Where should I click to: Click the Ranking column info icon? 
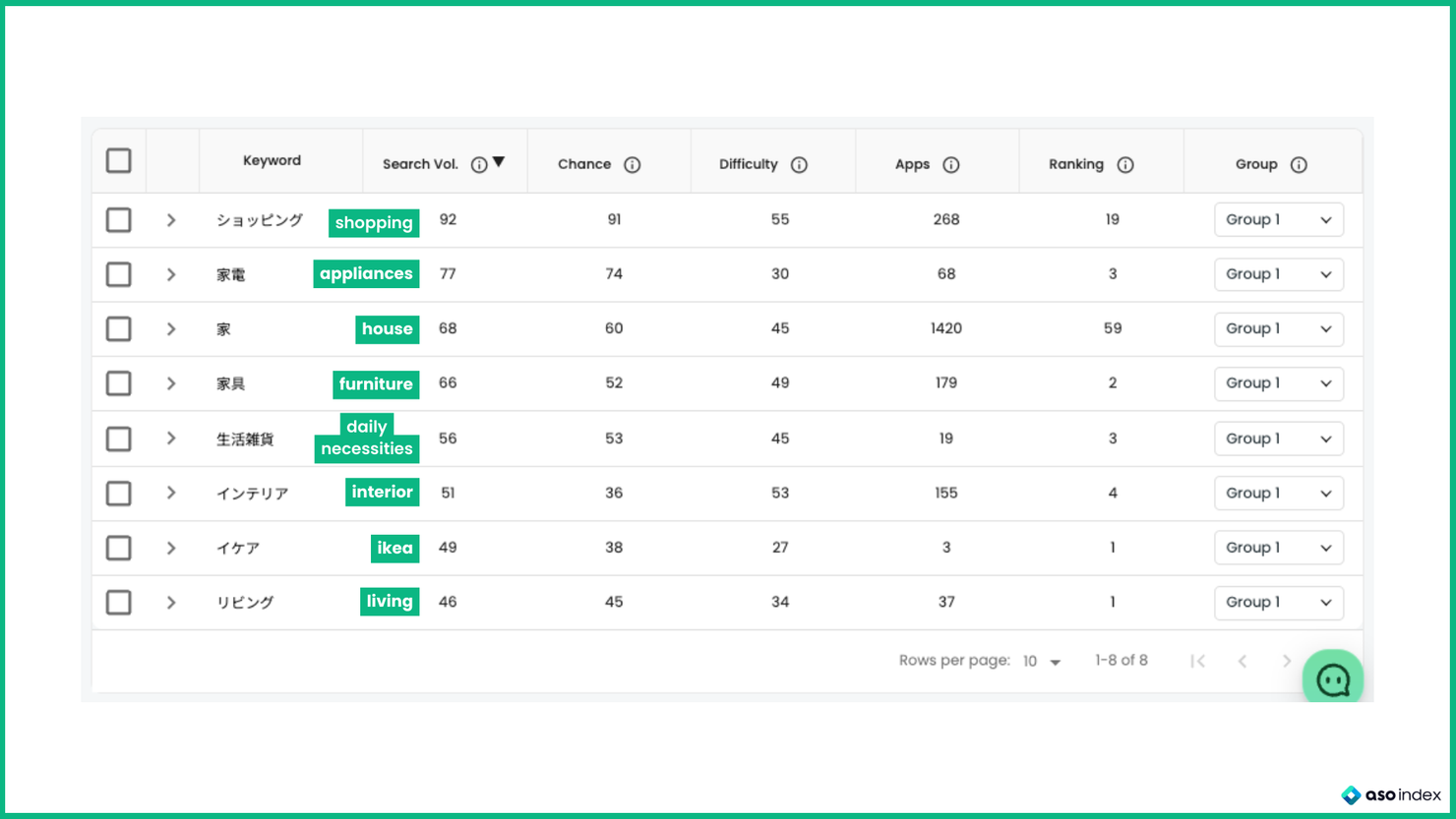click(1125, 165)
